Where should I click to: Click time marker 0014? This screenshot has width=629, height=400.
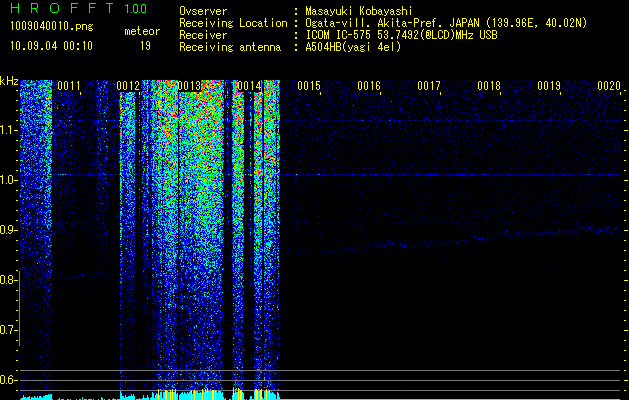coord(249,86)
